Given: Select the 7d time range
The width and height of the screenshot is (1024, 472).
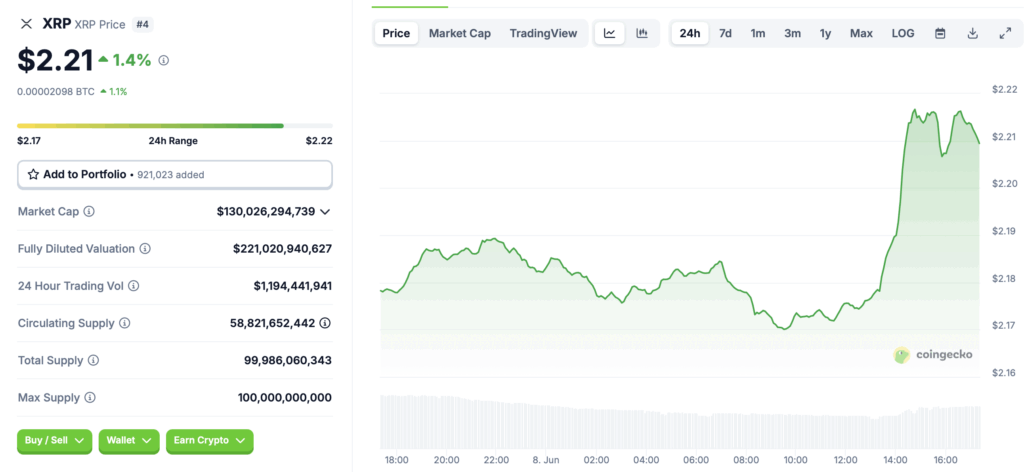Looking at the screenshot, I should click(x=725, y=33).
